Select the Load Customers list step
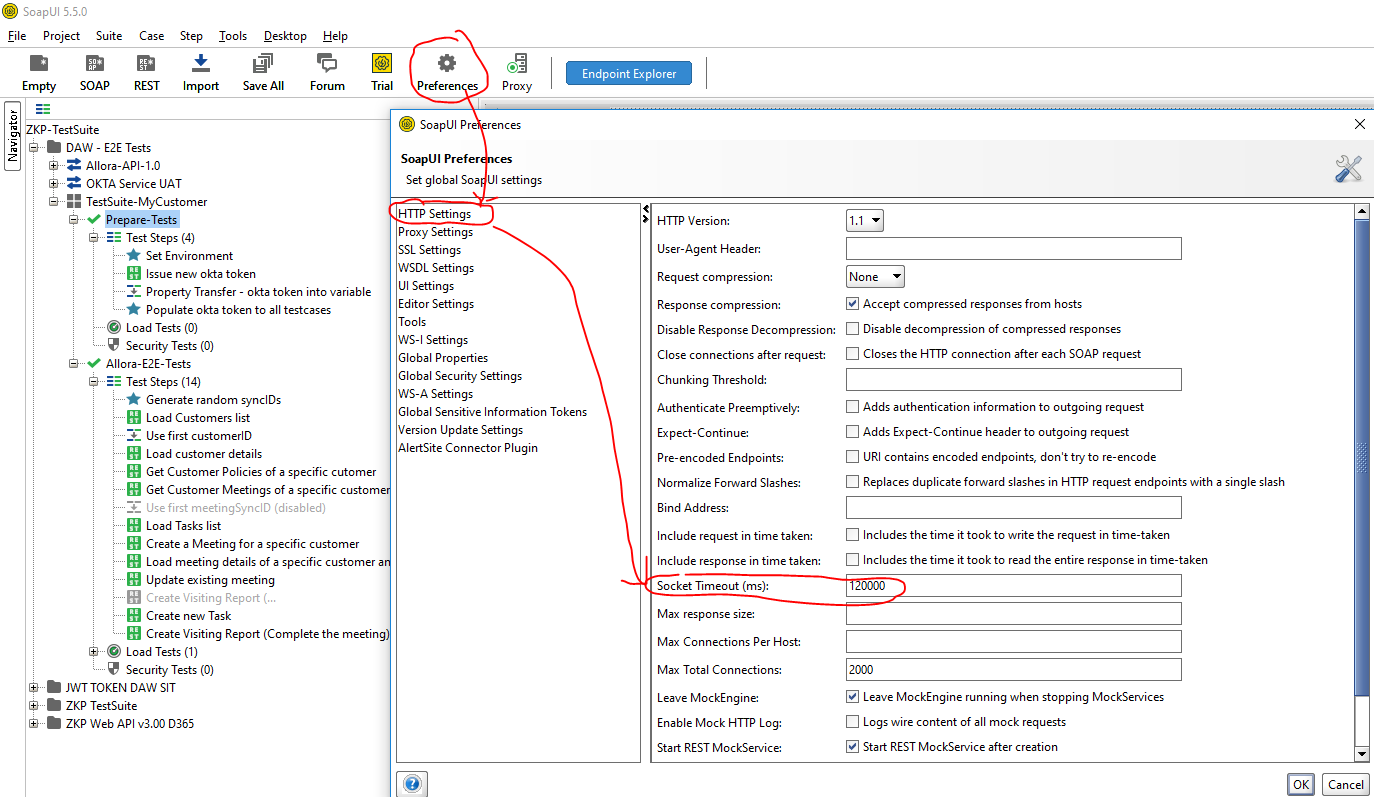 [198, 418]
